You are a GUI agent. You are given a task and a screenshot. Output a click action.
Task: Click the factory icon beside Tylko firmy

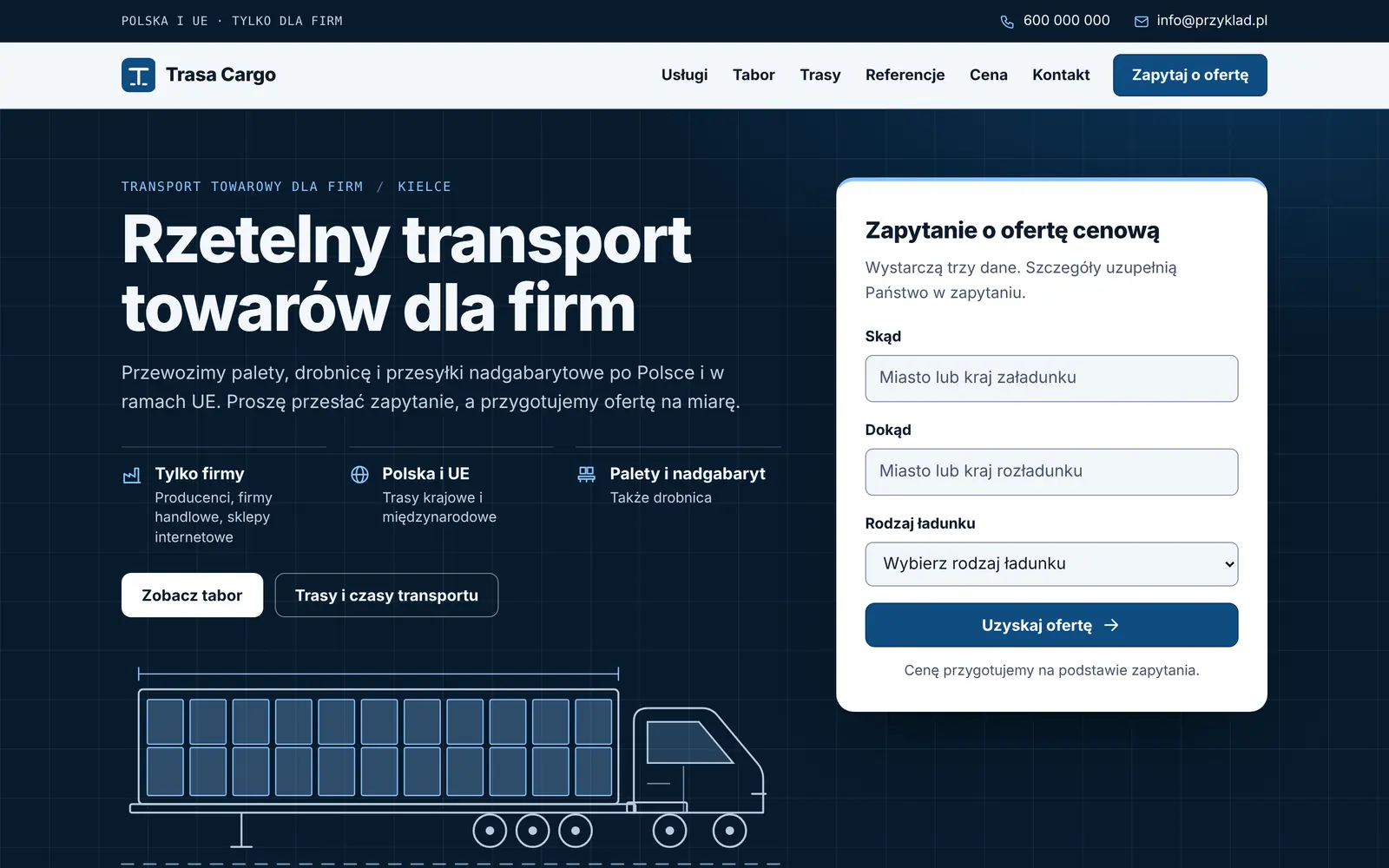pyautogui.click(x=132, y=475)
